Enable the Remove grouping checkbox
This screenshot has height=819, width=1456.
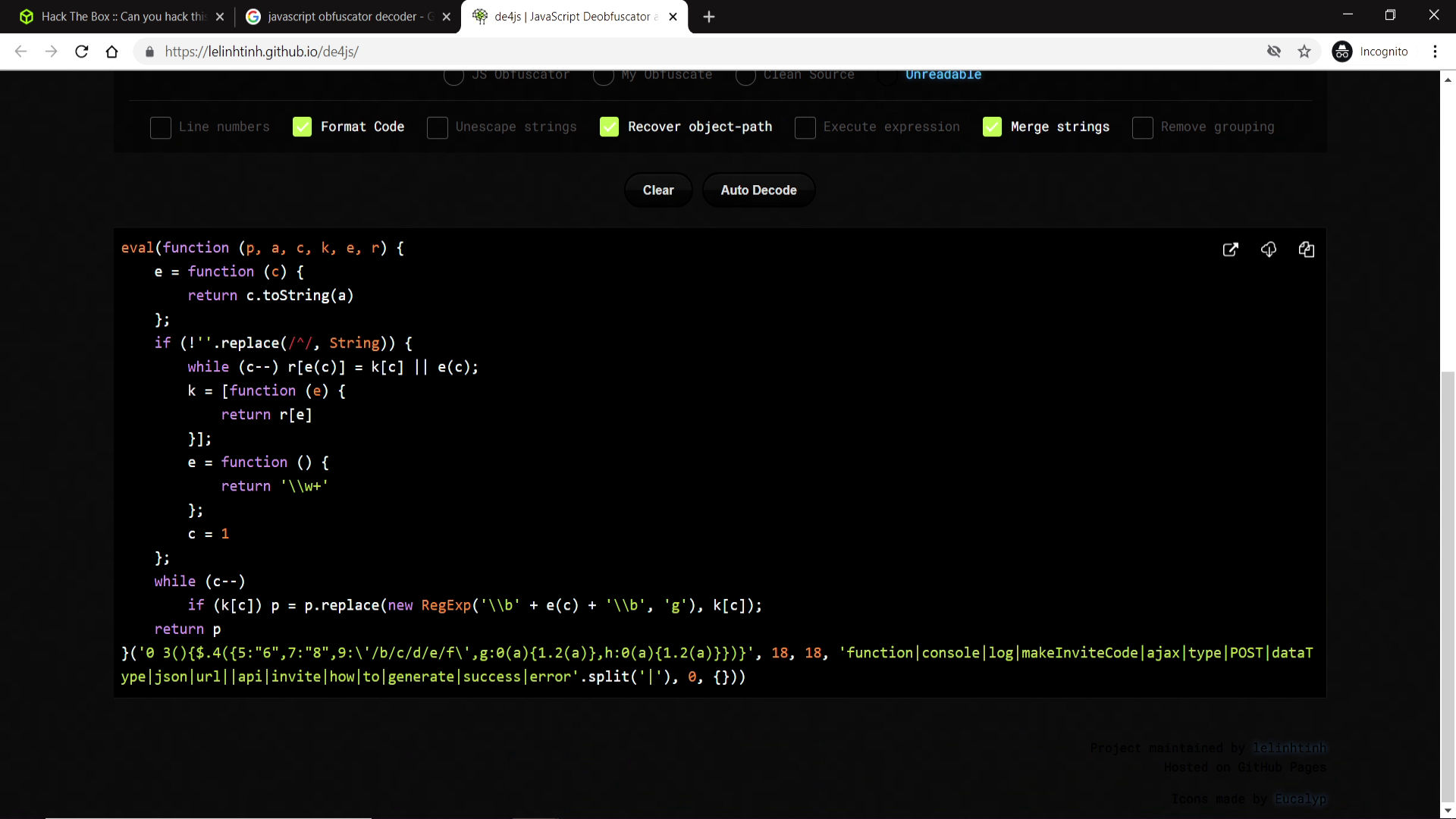pos(1143,127)
